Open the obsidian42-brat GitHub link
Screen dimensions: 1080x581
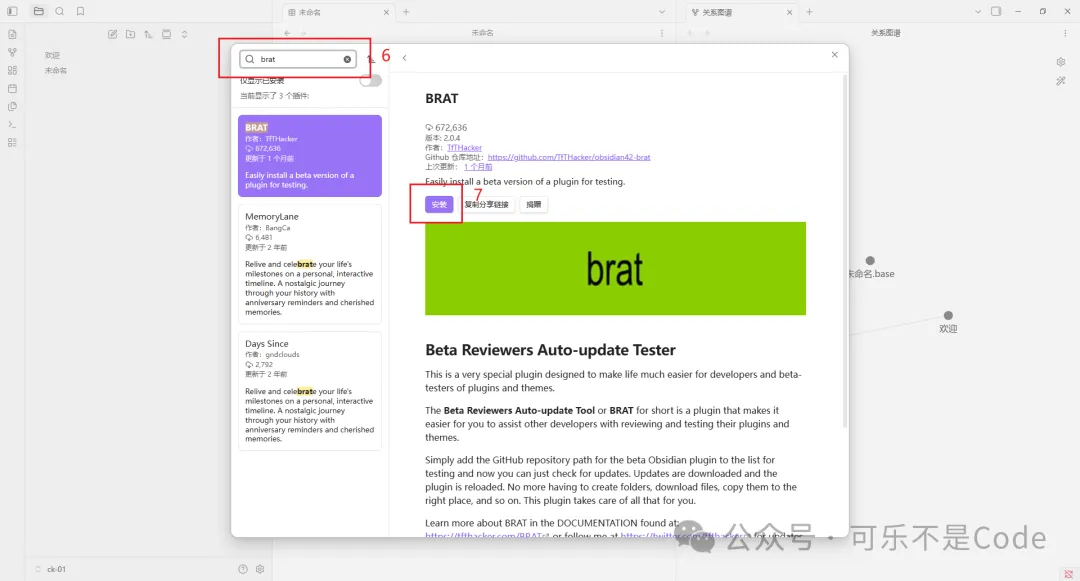569,157
